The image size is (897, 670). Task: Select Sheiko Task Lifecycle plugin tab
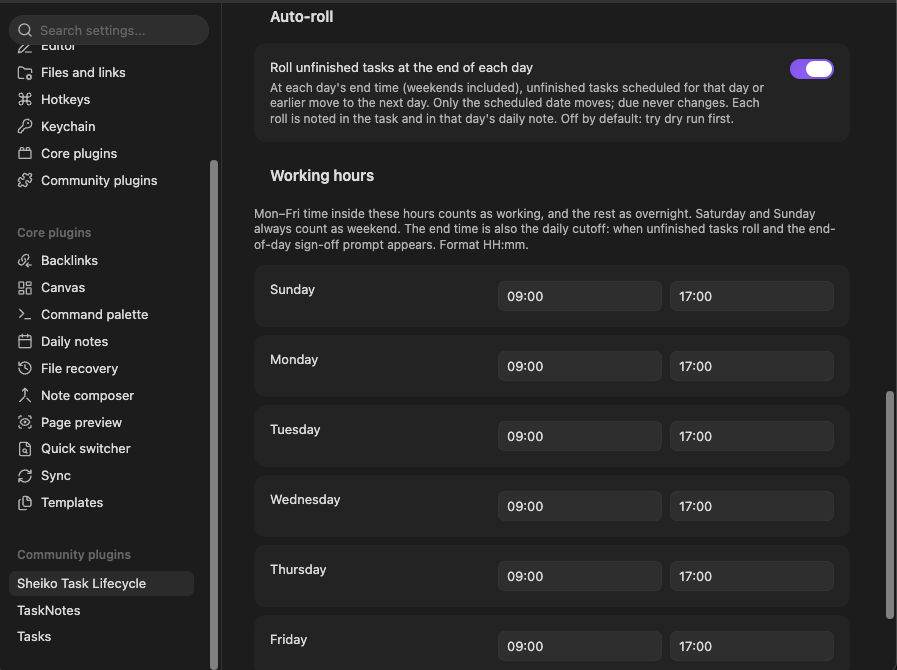pos(101,584)
